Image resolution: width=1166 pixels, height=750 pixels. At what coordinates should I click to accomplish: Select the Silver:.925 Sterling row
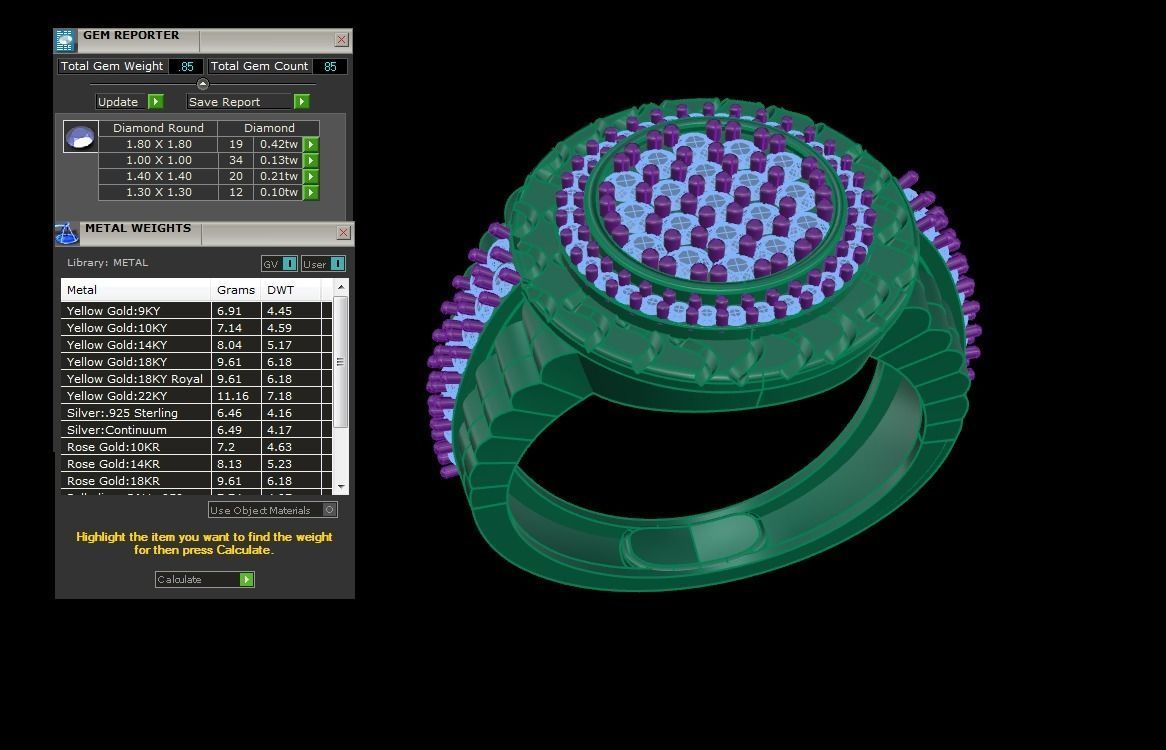(x=196, y=413)
